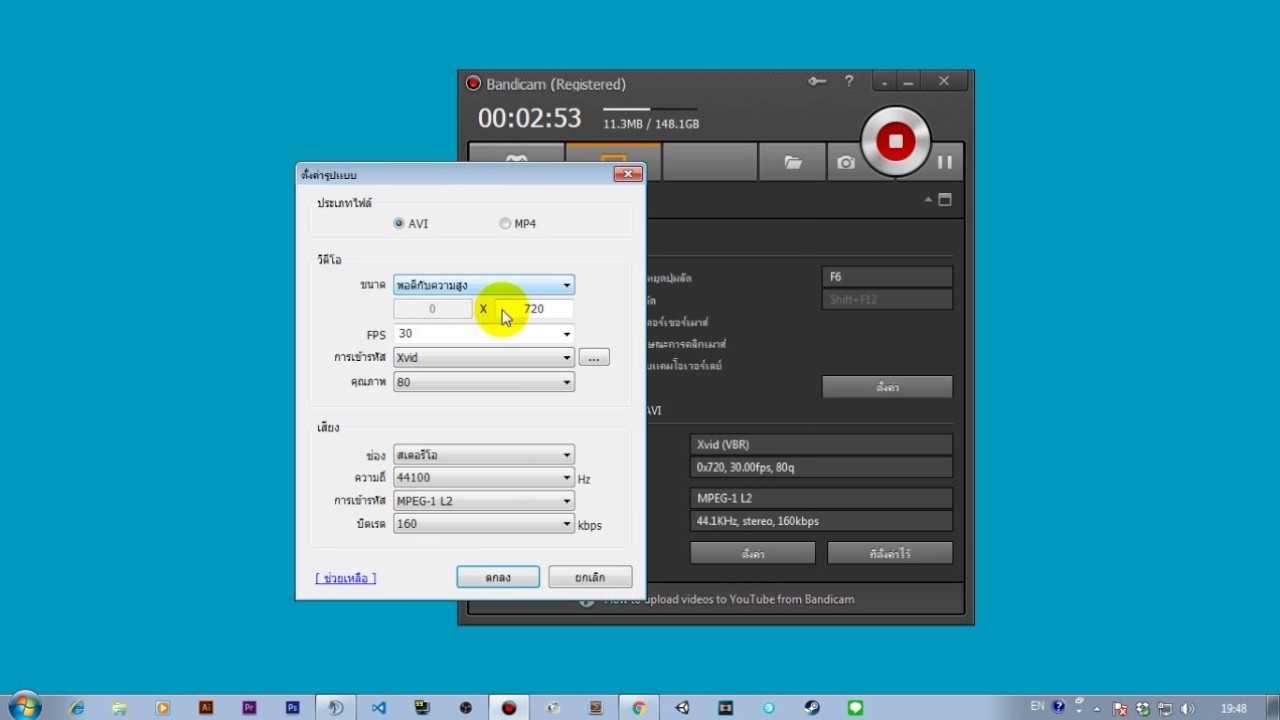Screen dimensions: 1280x720
Task: Pause the Bandicam recording
Action: click(x=944, y=162)
